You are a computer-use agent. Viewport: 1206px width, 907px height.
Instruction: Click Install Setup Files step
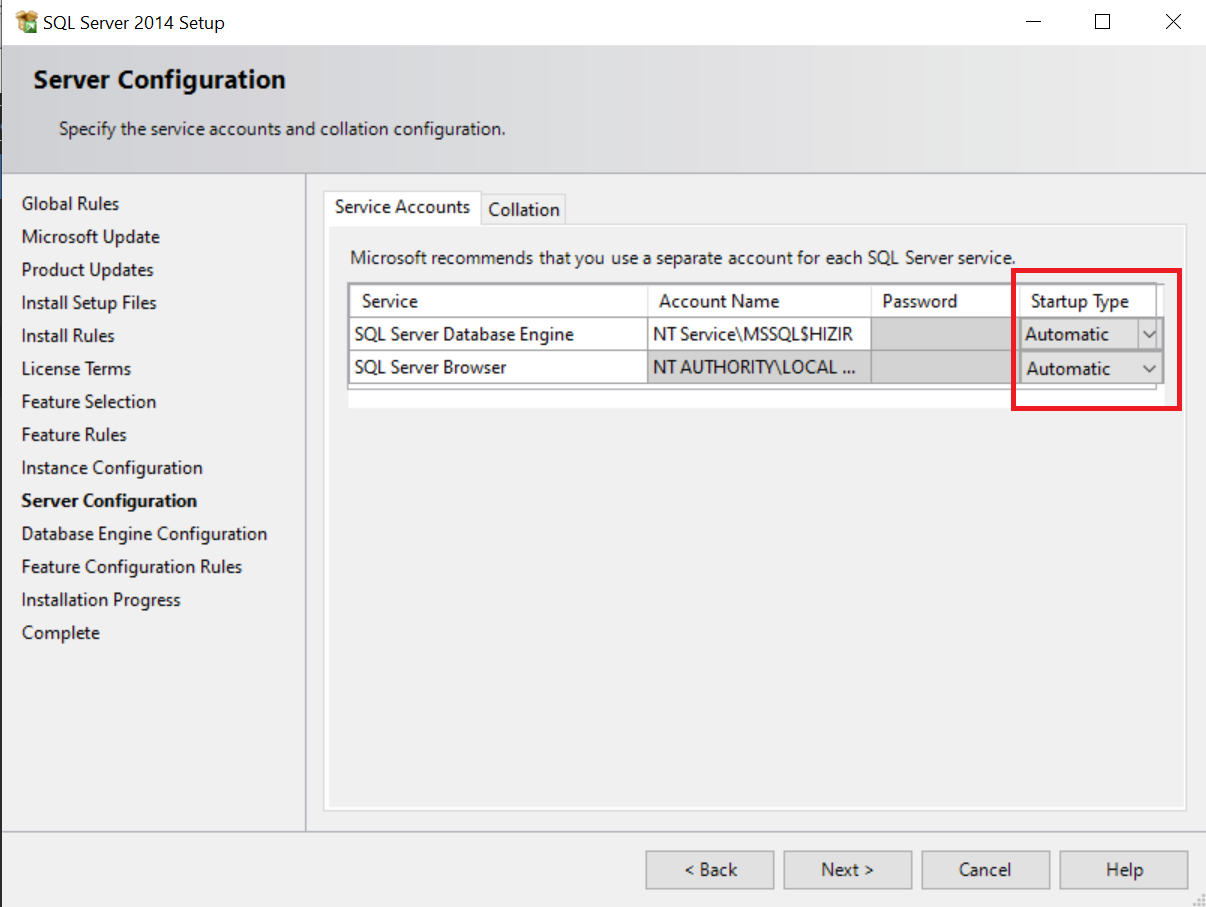tap(89, 303)
